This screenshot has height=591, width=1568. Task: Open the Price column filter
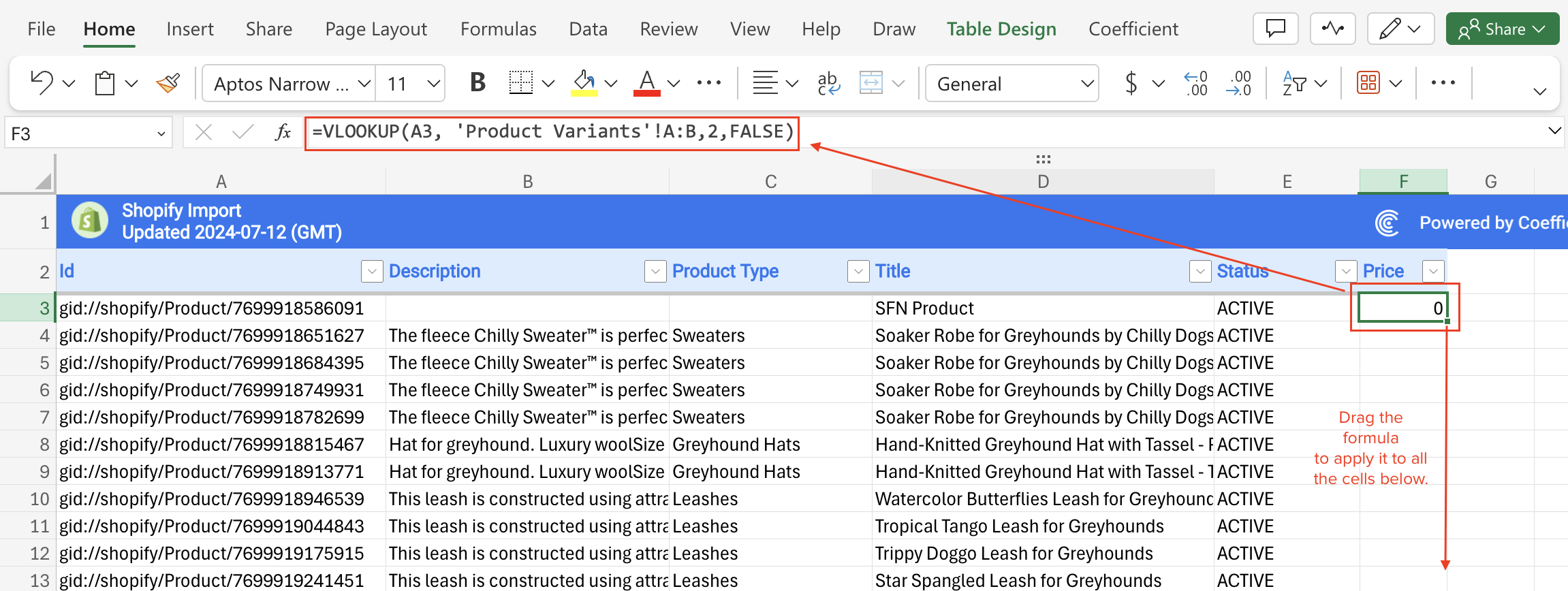click(1433, 271)
